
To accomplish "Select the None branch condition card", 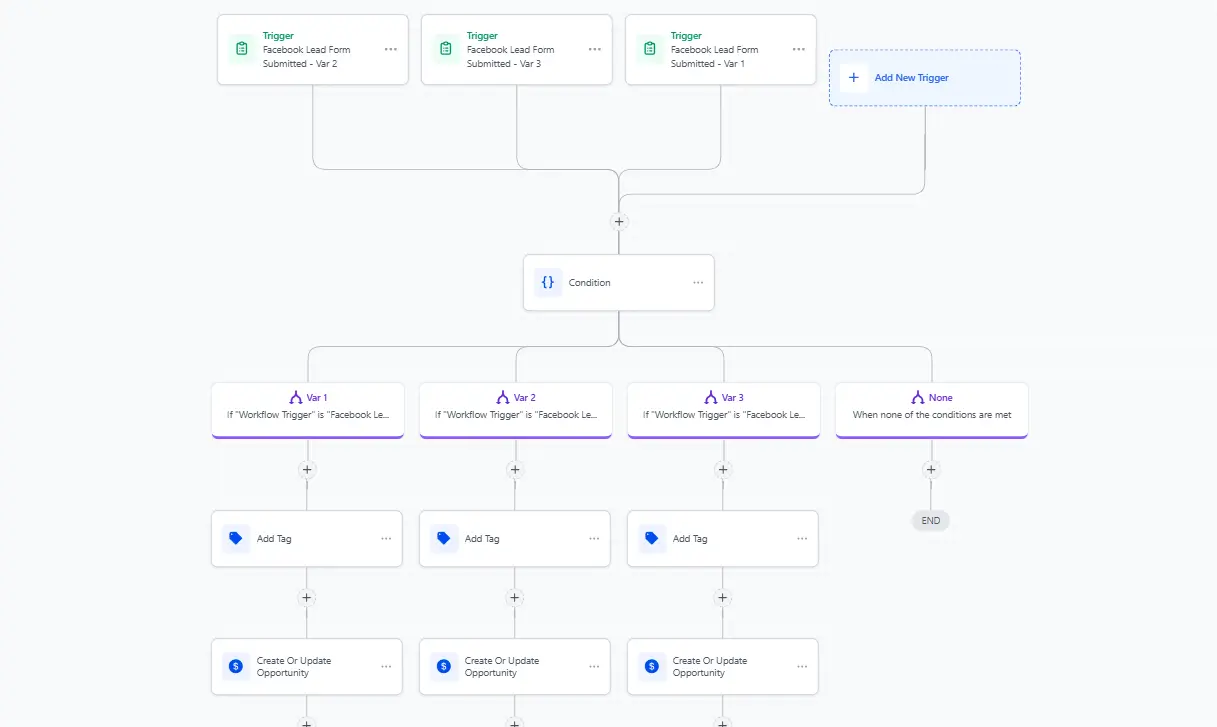I will [931, 409].
